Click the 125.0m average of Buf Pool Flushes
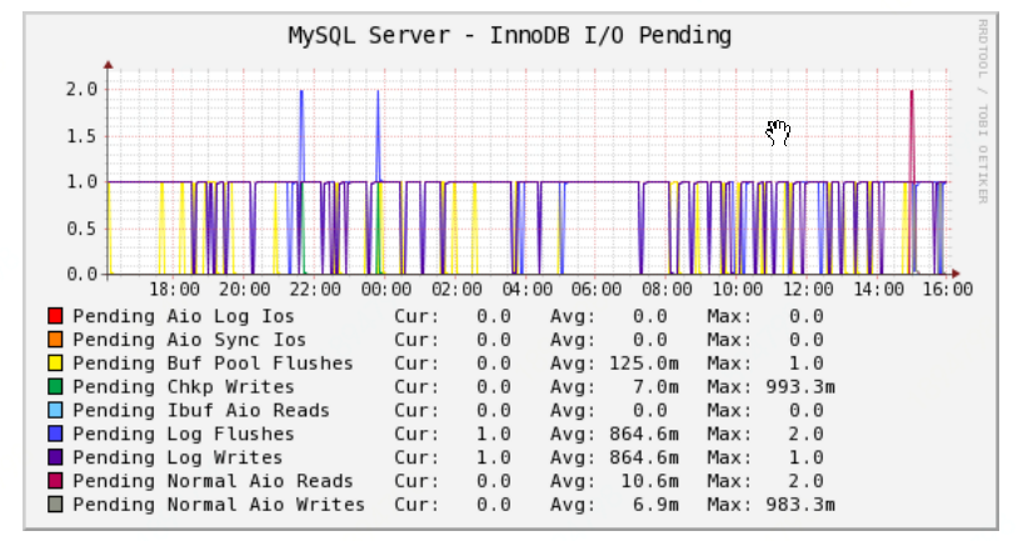 pyautogui.click(x=644, y=363)
